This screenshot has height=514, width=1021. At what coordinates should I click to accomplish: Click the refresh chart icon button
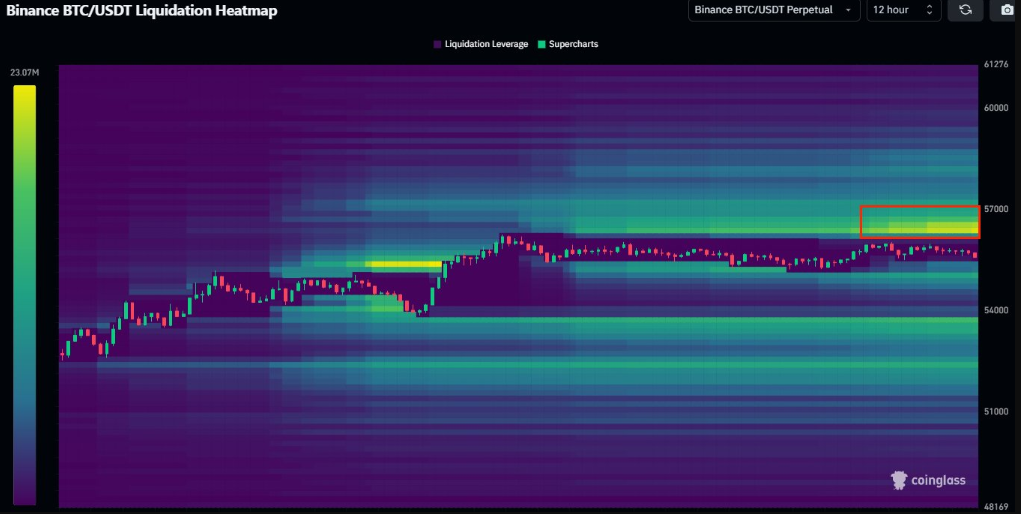point(965,10)
